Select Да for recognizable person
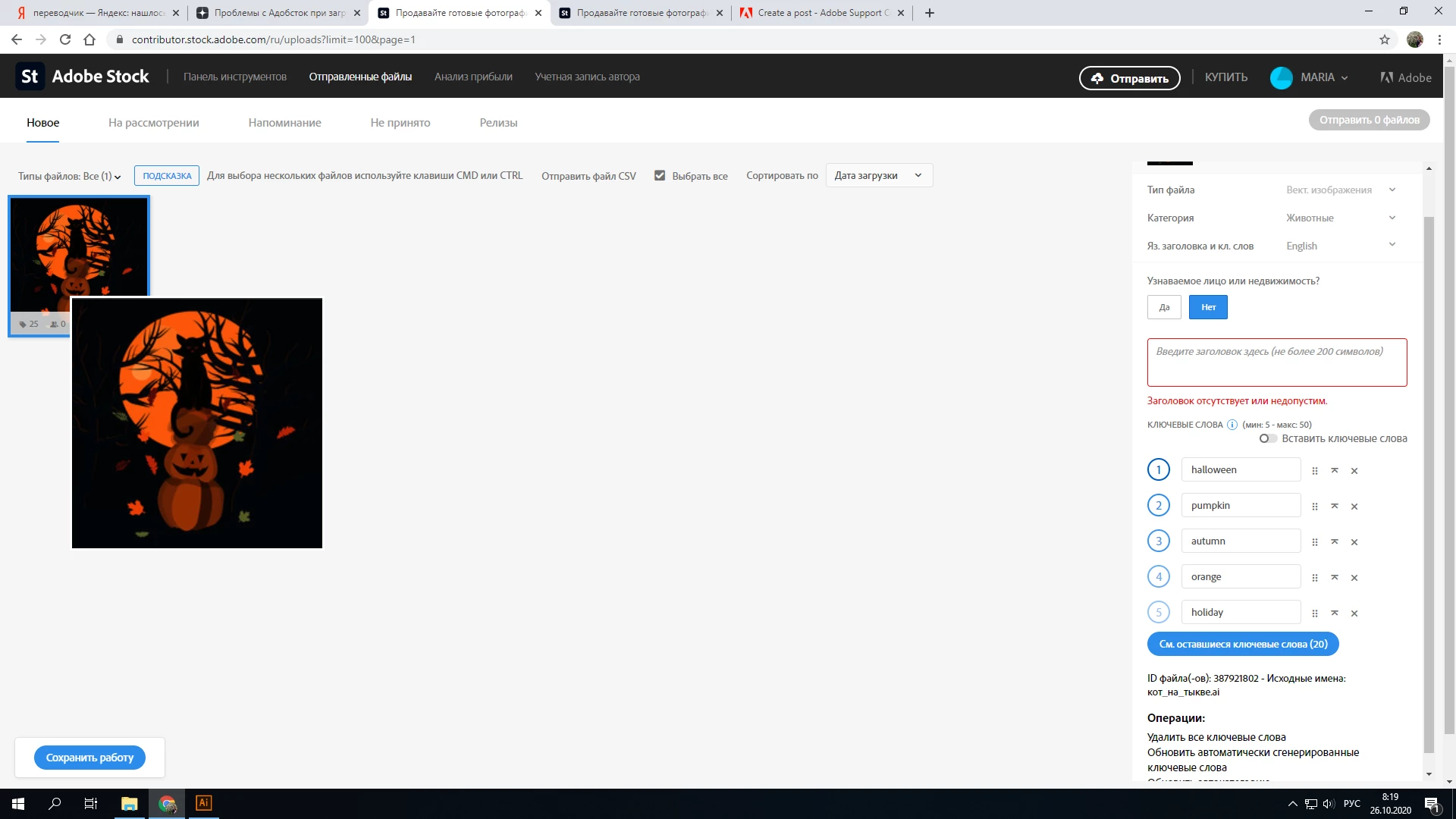This screenshot has width=1456, height=819. (1164, 307)
